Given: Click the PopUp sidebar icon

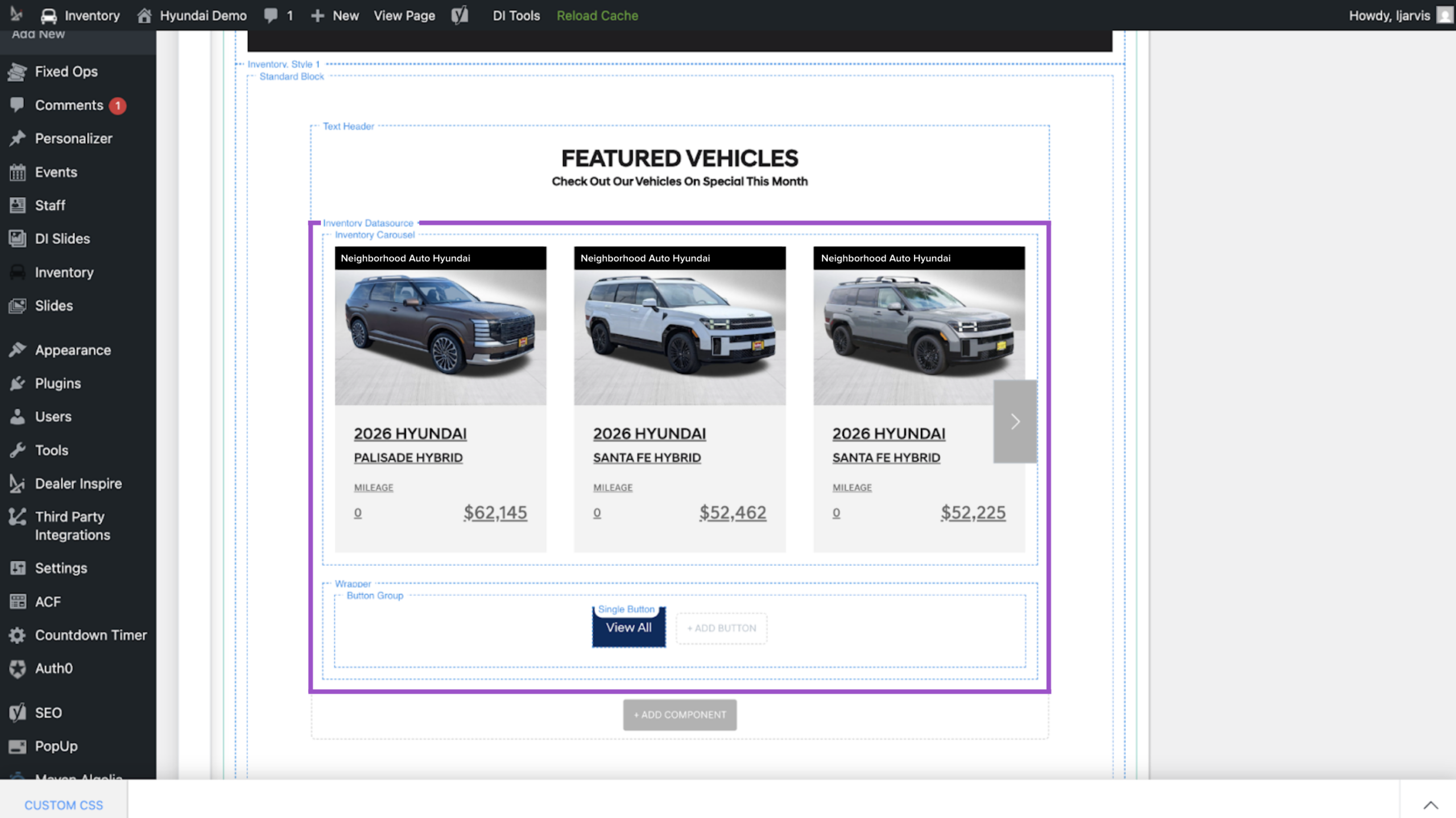Looking at the screenshot, I should tap(18, 746).
